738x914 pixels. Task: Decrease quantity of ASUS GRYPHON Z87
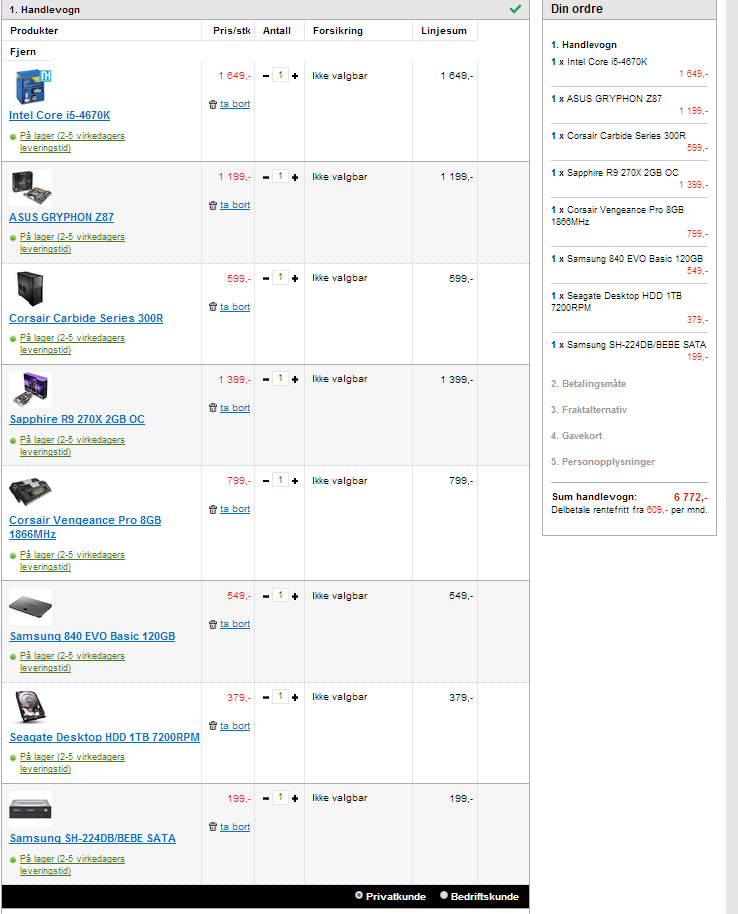[x=266, y=177]
